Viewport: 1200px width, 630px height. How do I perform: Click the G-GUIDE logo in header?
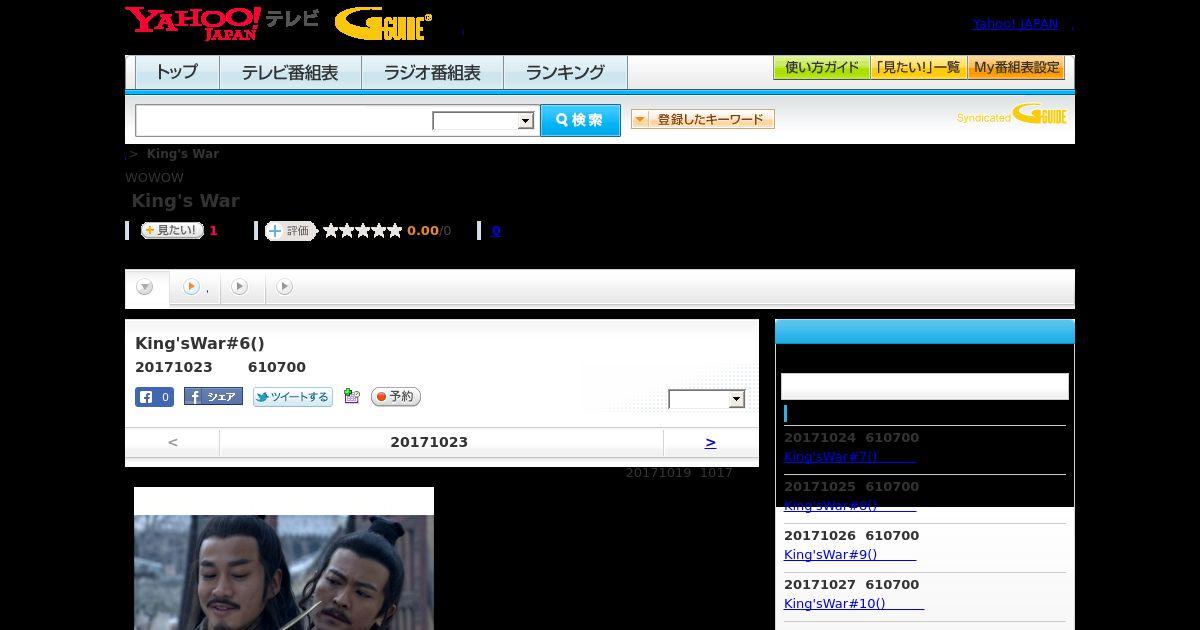click(383, 23)
